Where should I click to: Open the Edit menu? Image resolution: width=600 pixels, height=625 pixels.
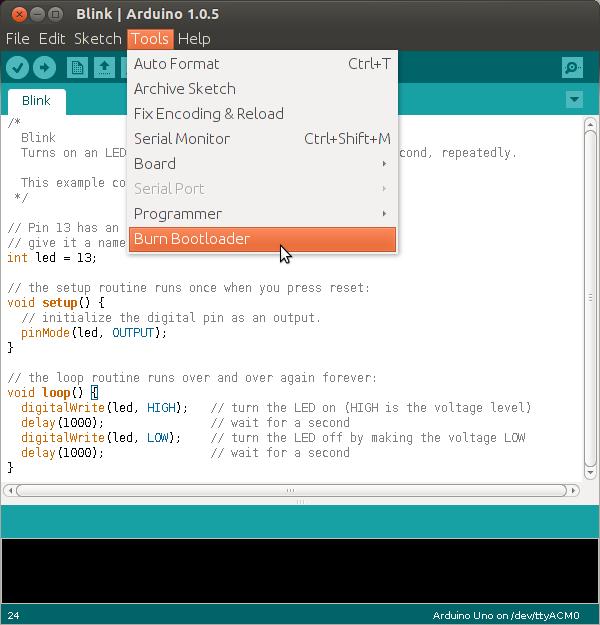(52, 39)
